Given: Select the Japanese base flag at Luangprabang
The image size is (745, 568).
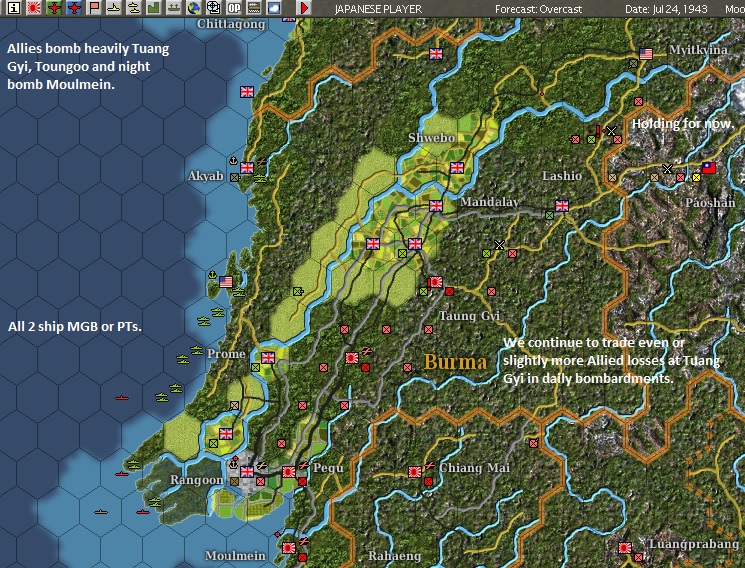Looking at the screenshot, I should pos(625,548).
